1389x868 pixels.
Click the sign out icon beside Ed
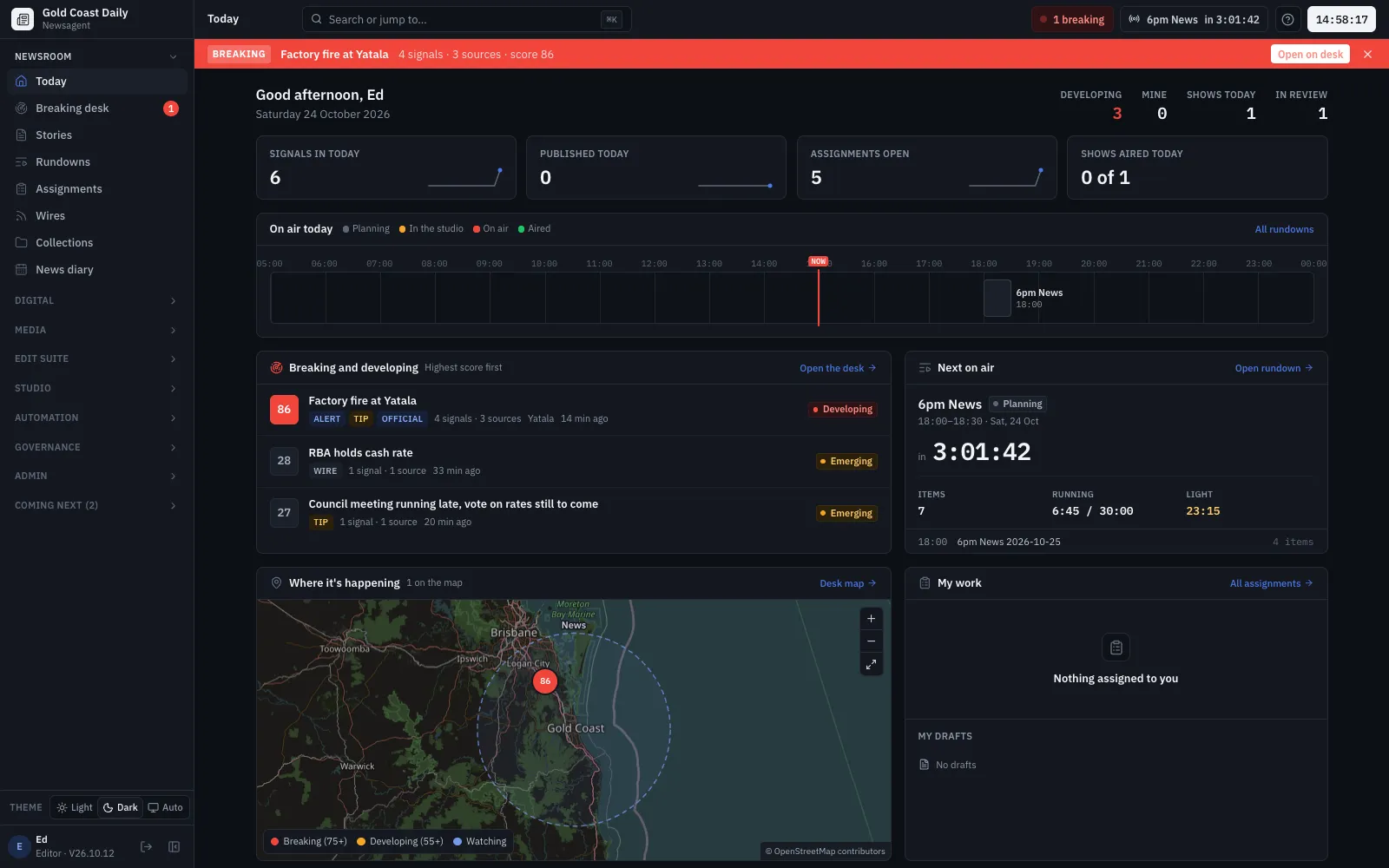pos(146,846)
